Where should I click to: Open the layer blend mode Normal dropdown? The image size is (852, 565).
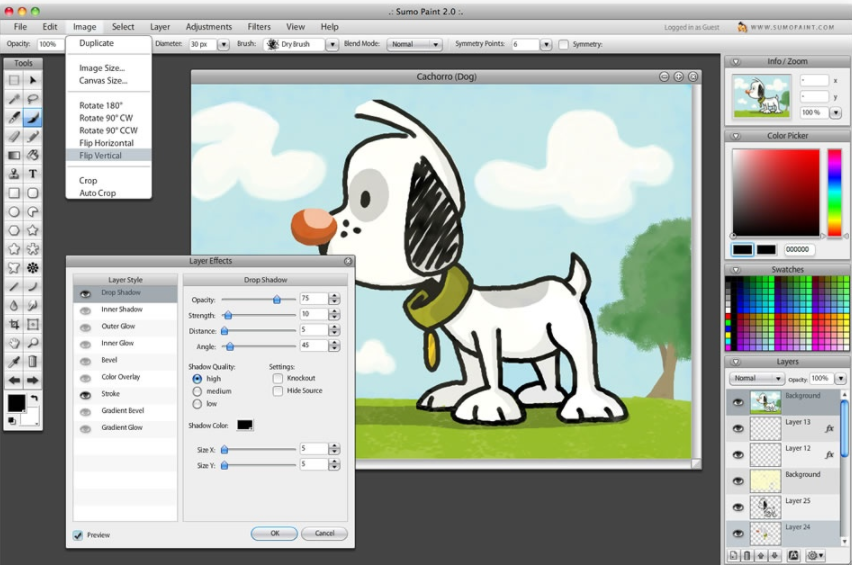point(757,379)
